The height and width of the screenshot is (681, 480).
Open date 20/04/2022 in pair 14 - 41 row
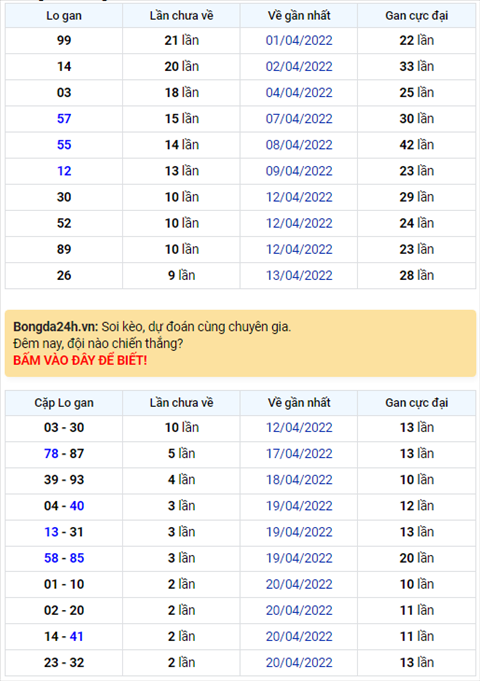(299, 636)
